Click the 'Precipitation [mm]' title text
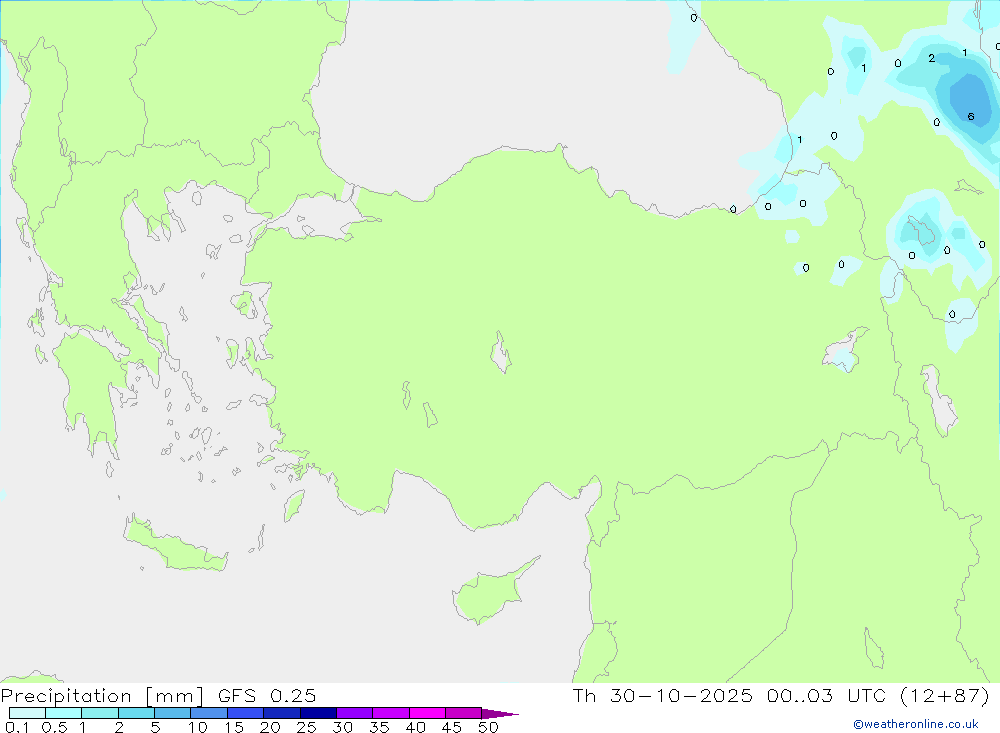Screen dimensions: 1000x733 (102, 696)
